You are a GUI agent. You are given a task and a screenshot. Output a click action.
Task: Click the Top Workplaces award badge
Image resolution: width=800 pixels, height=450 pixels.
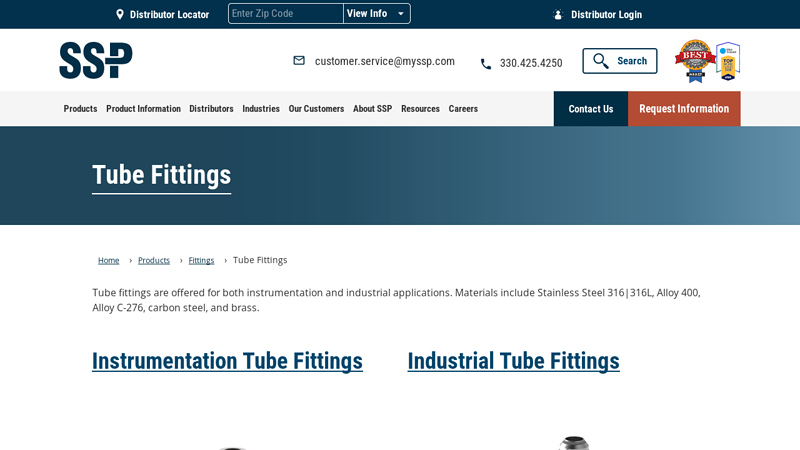tap(728, 61)
